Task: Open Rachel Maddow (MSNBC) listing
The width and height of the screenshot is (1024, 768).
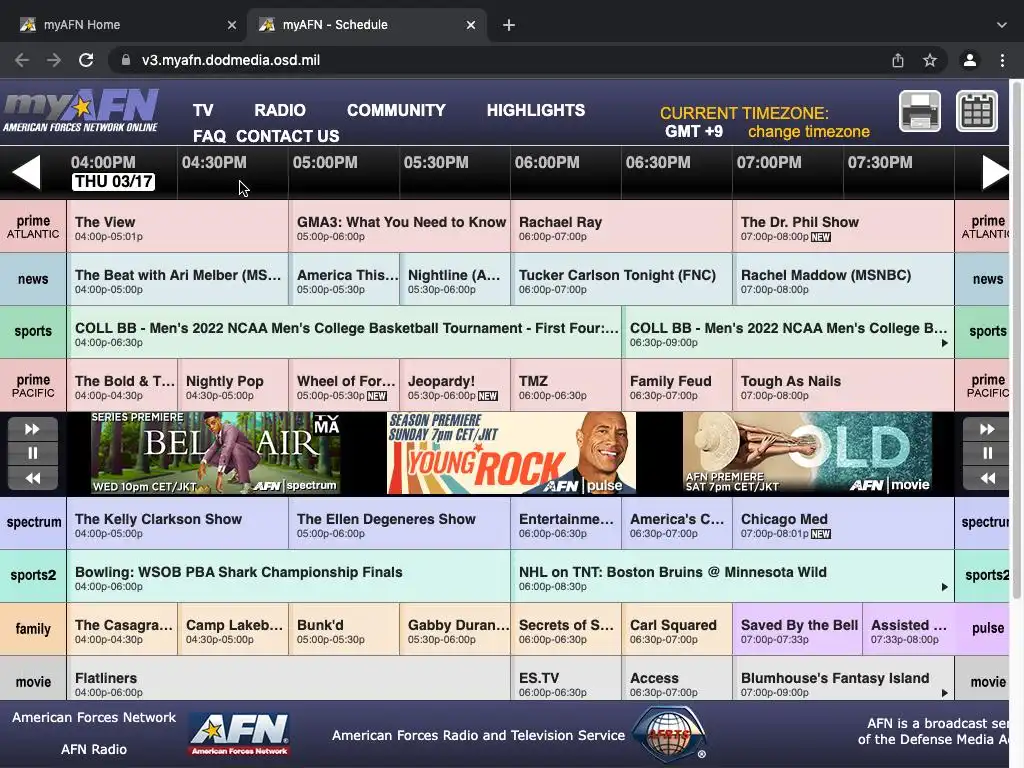Action: tap(843, 279)
